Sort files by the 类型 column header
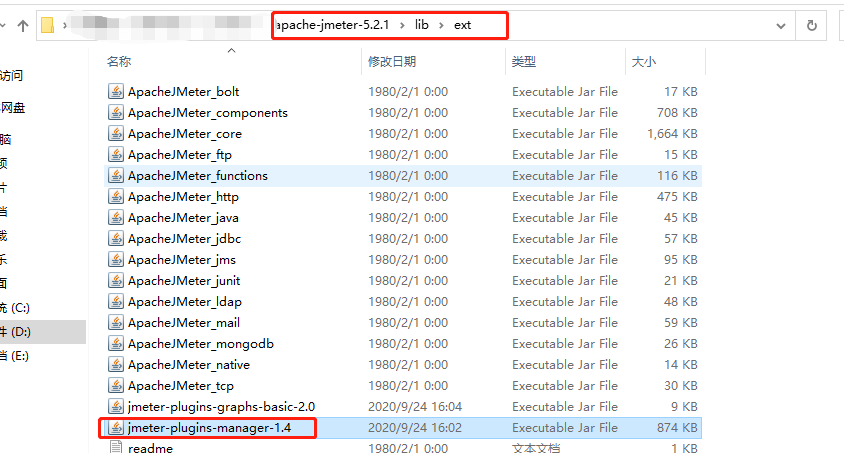This screenshot has height=453, width=844. point(524,61)
